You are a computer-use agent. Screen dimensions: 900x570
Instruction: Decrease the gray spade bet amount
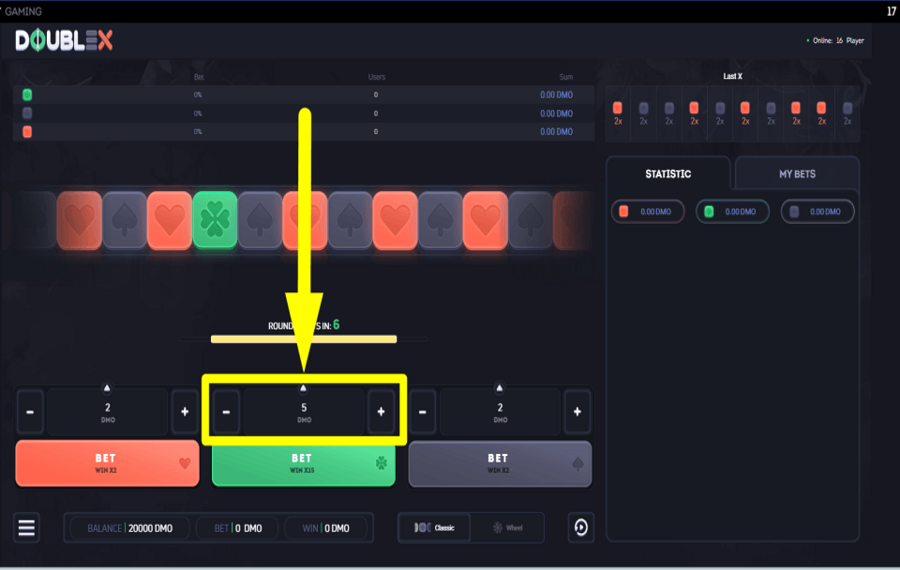[x=423, y=412]
